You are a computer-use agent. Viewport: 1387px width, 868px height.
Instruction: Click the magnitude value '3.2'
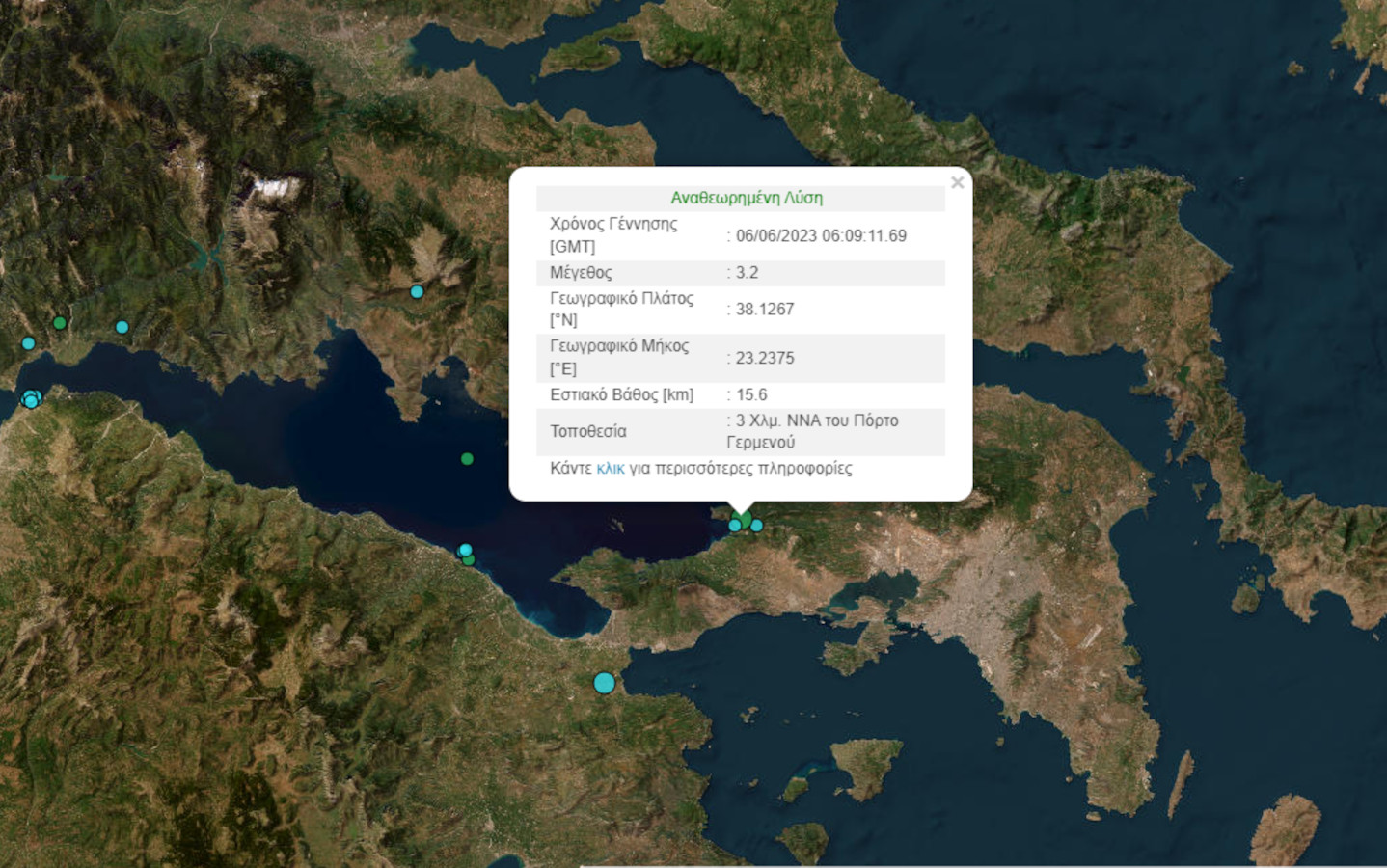(x=747, y=273)
